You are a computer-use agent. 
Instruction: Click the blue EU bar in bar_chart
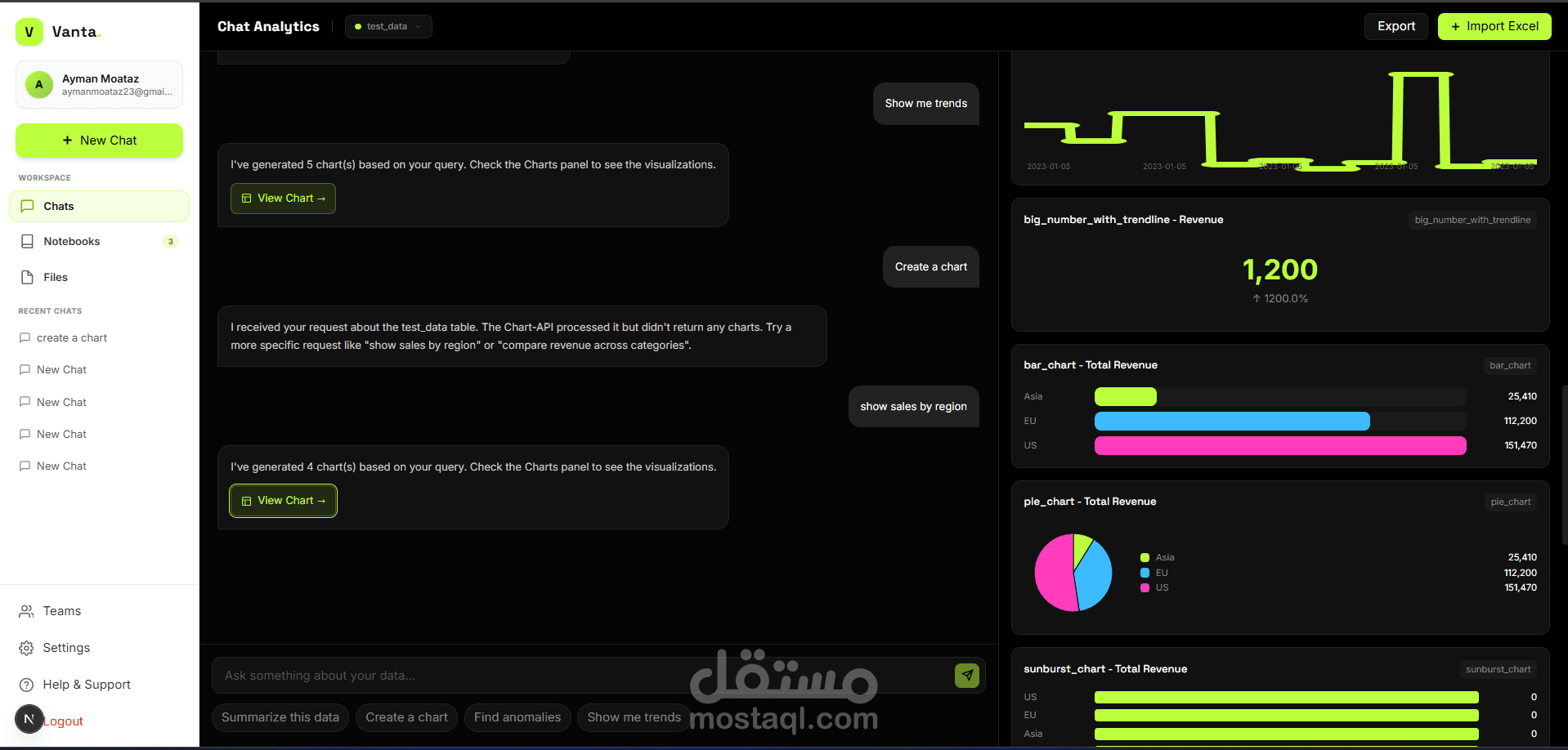(x=1232, y=421)
